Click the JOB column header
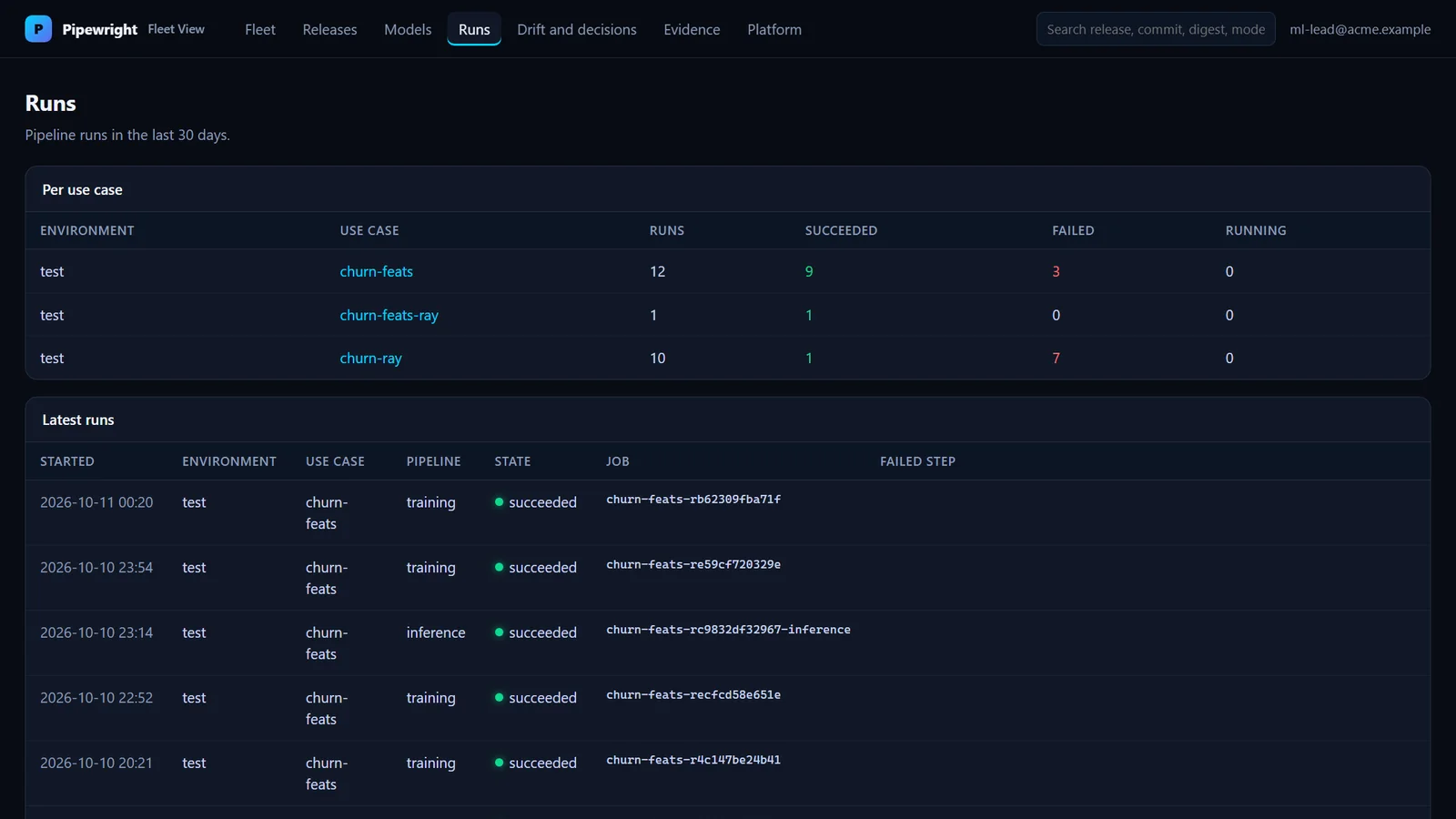Image resolution: width=1456 pixels, height=819 pixels. coord(618,461)
